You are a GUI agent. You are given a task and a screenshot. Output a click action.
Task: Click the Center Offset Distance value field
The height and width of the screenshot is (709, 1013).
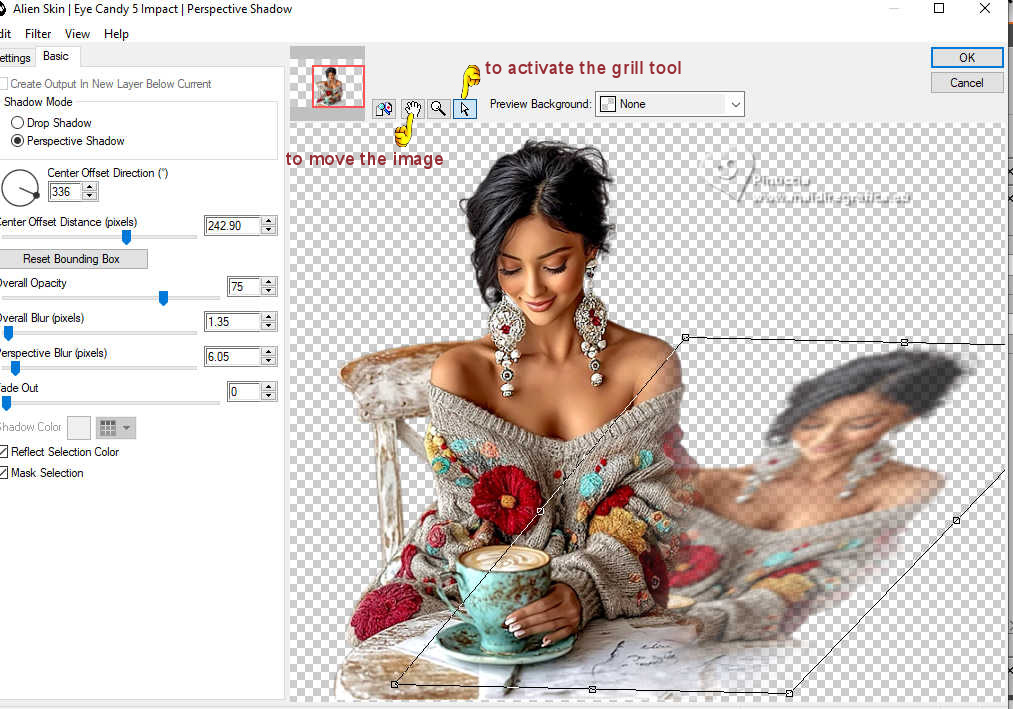click(233, 226)
